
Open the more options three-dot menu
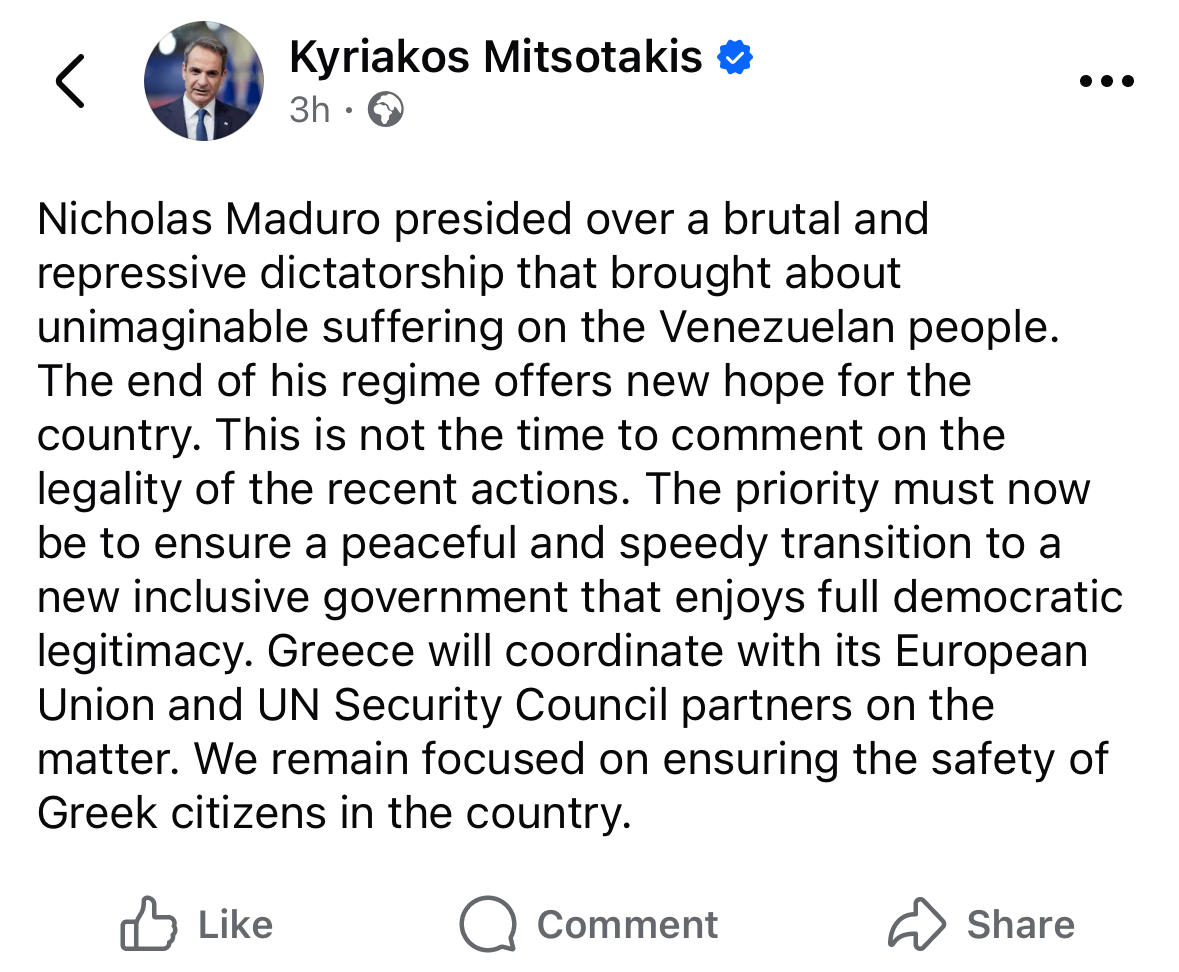(x=1107, y=82)
